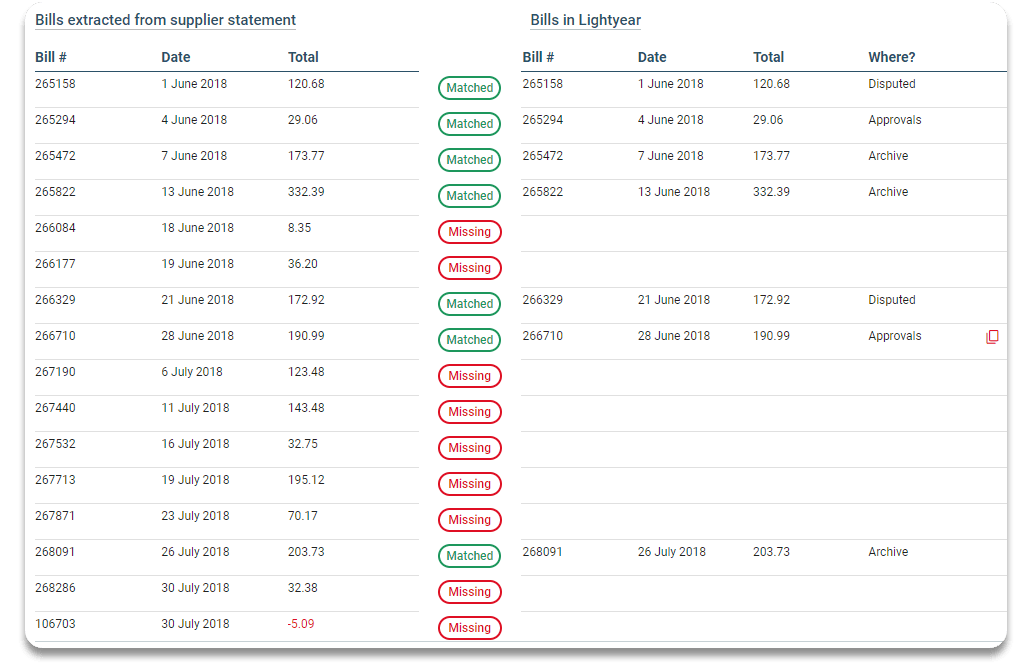Screen dimensions: 1032x670
Task: Click the Missing badge for bill 267713
Action: tap(469, 484)
